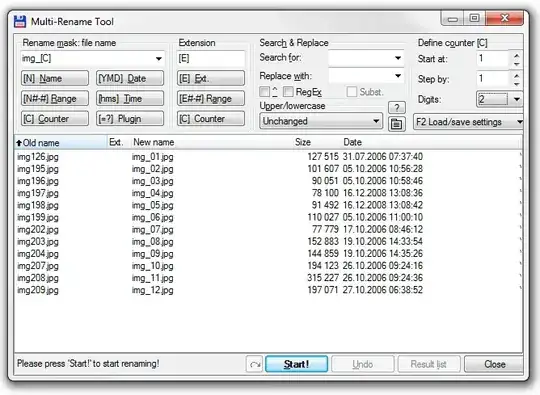Click the size value 152 883
This screenshot has width=540, height=395.
[323, 241]
